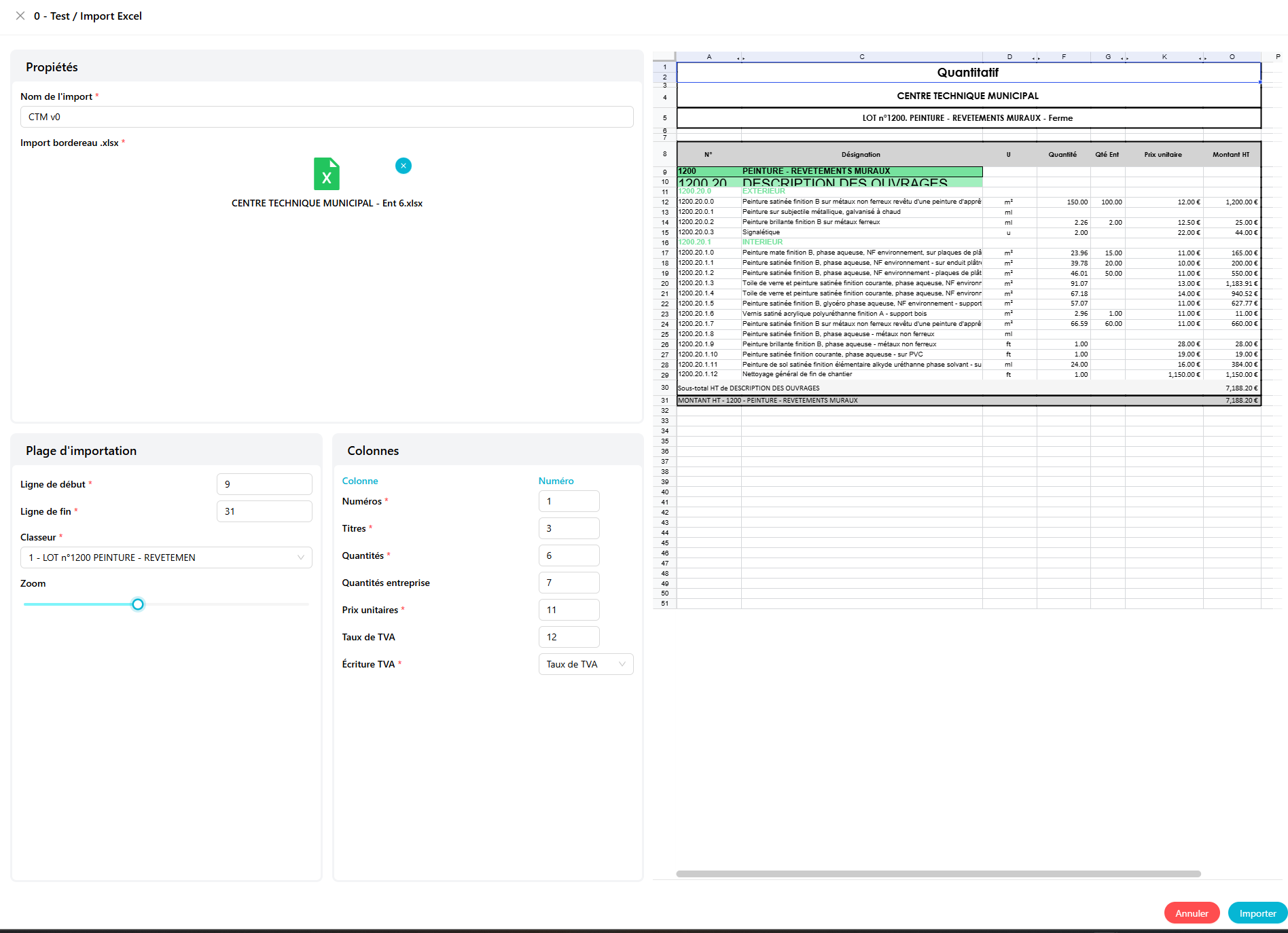Viewport: 1288px width, 933px height.
Task: Click the 'Quantitatif' title cell
Action: (x=969, y=73)
